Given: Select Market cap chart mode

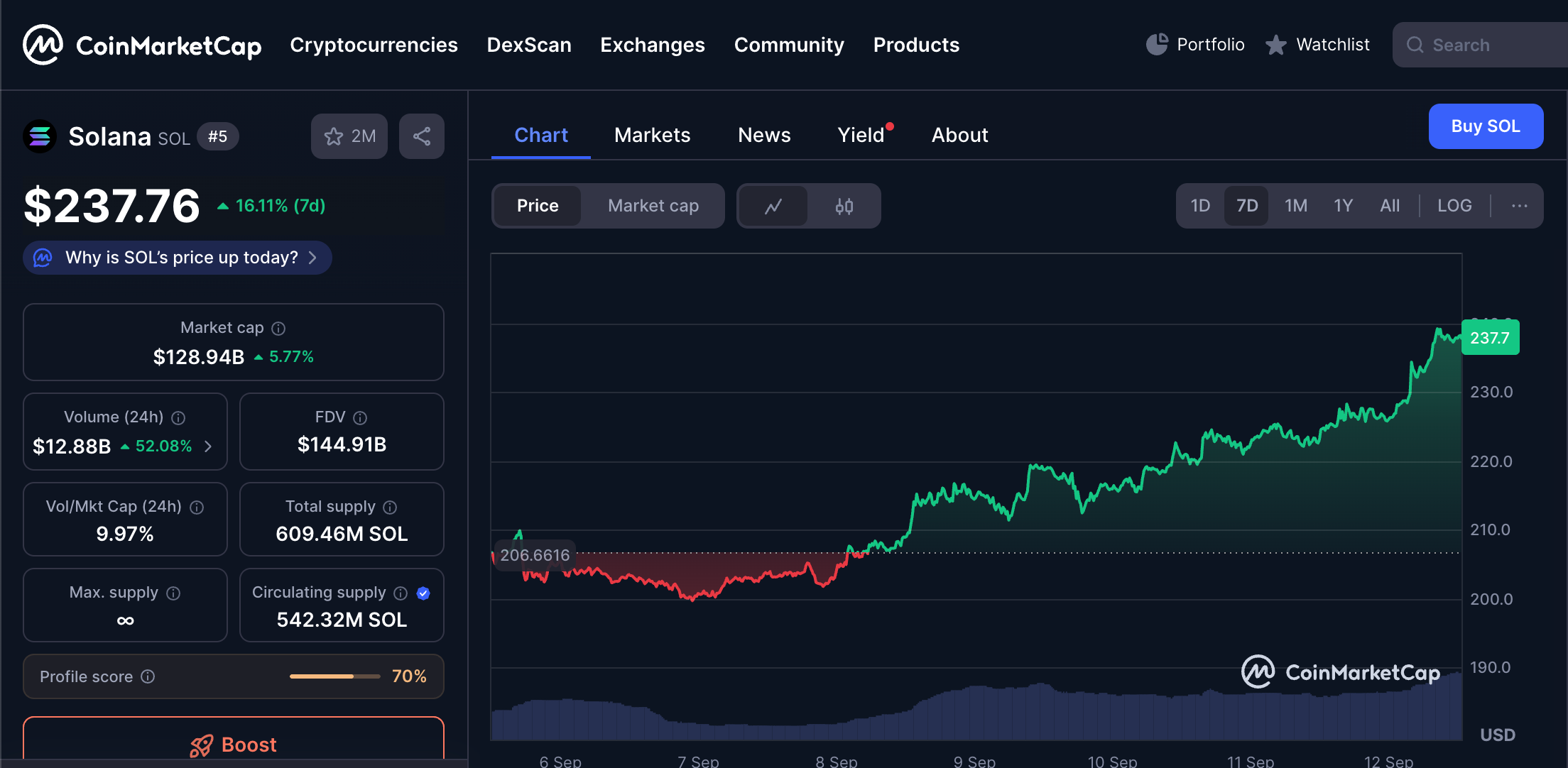Looking at the screenshot, I should pyautogui.click(x=653, y=206).
